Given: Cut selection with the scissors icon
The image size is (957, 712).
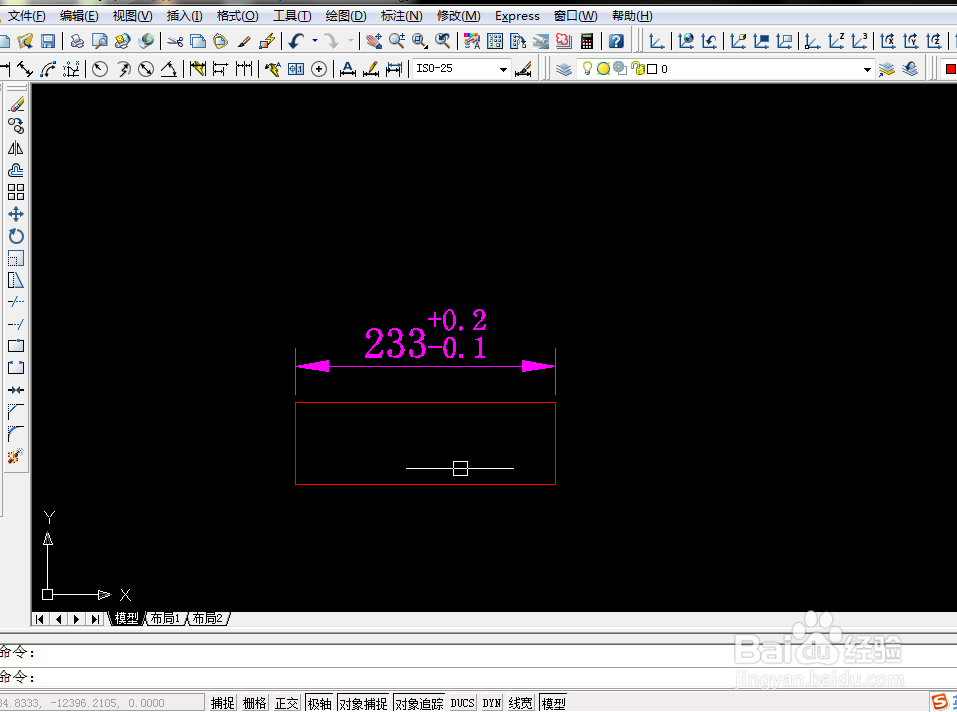Looking at the screenshot, I should coord(175,41).
